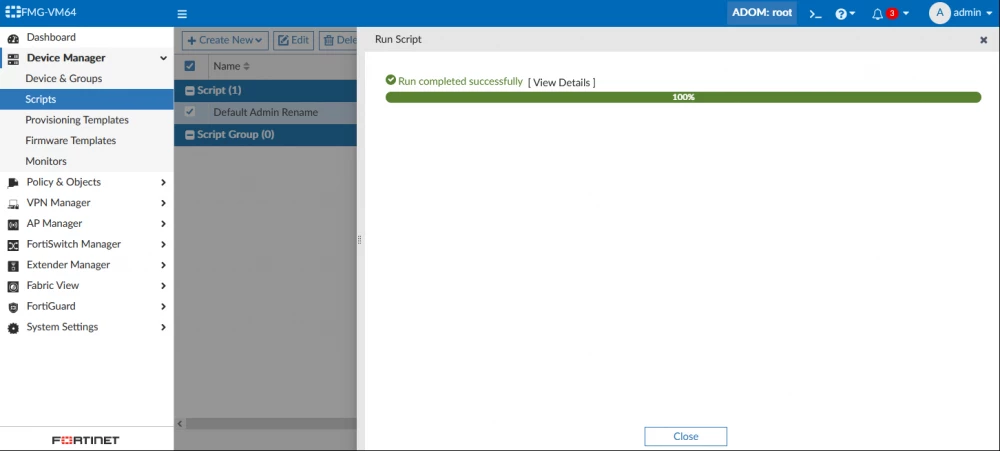Select the Scripts menu item

click(87, 100)
